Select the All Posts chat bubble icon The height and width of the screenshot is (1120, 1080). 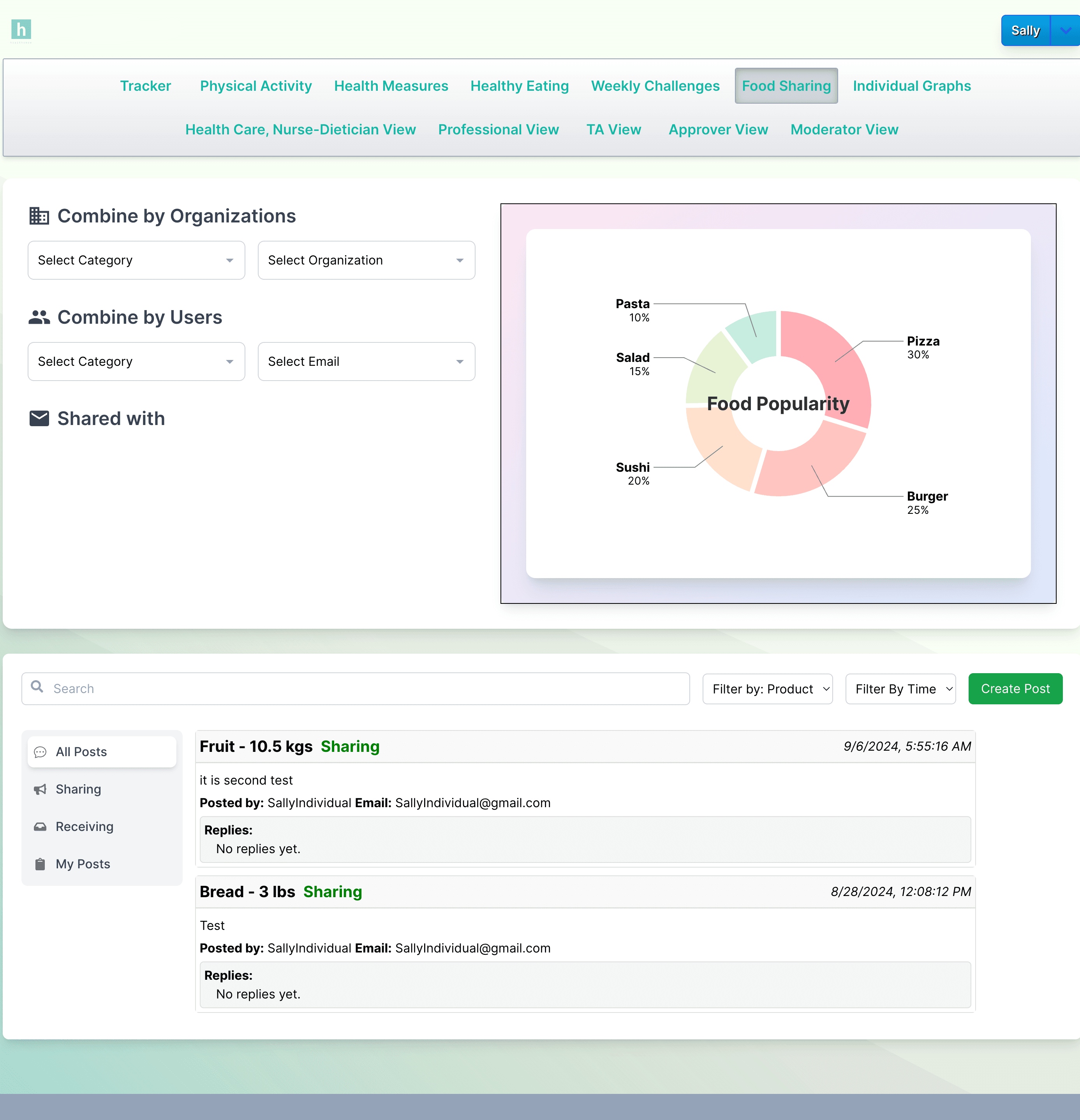click(40, 752)
